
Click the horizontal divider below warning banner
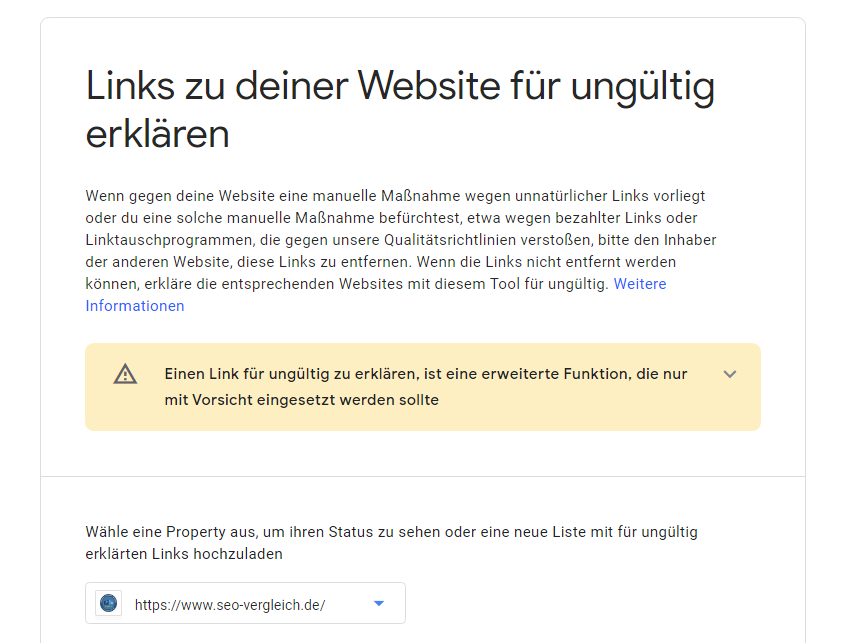coord(423,477)
